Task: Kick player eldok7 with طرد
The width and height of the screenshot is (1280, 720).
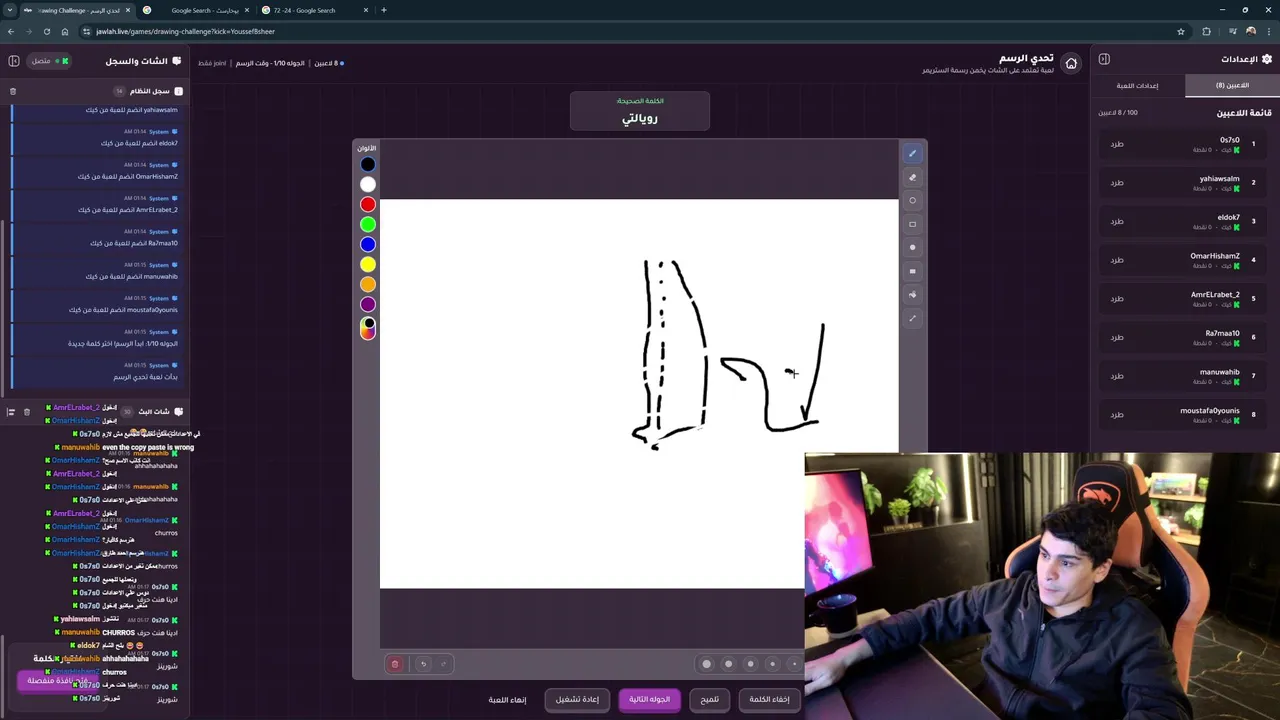Action: 1117,221
